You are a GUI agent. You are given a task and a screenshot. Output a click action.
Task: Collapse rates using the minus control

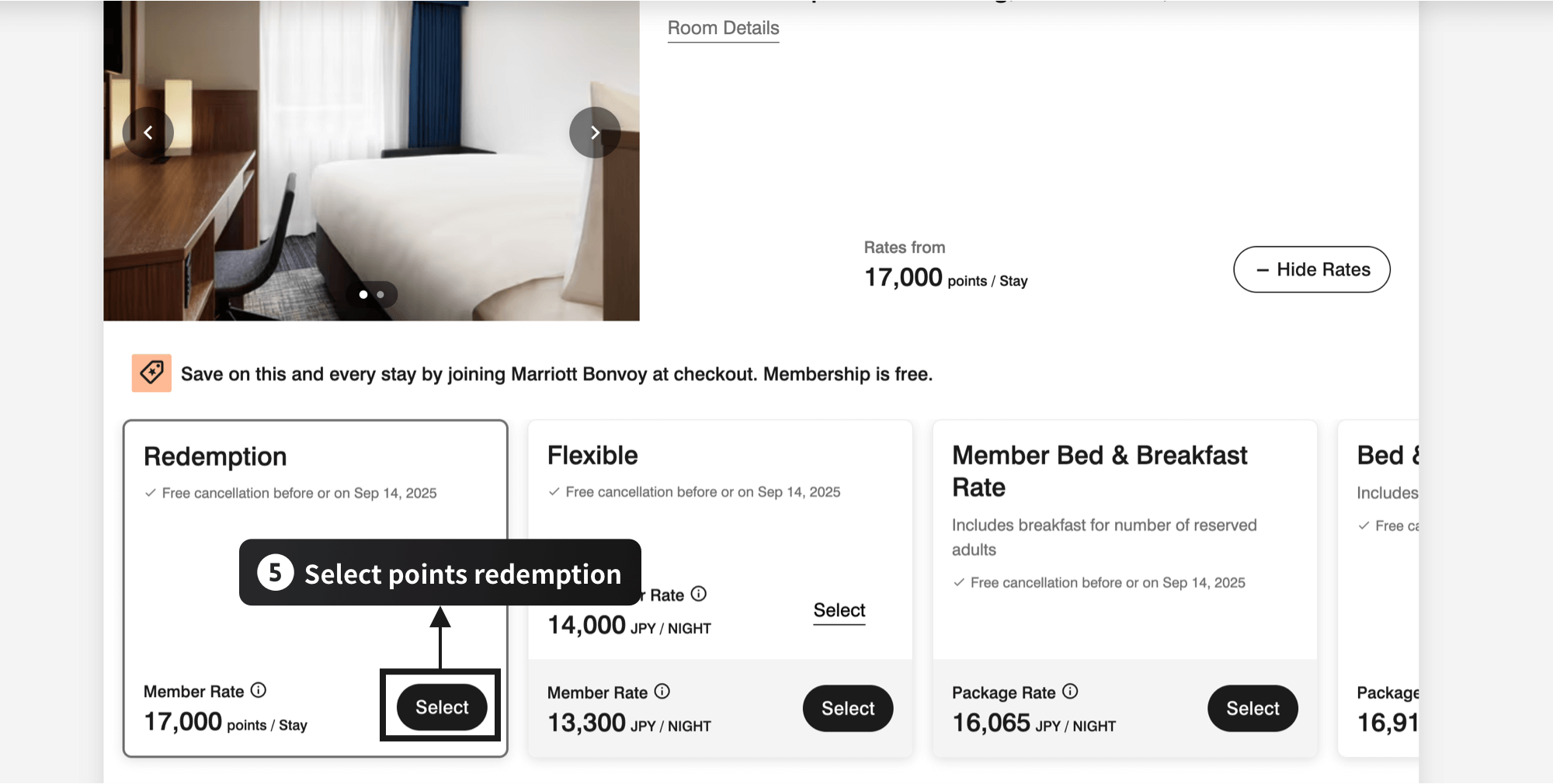[1263, 269]
